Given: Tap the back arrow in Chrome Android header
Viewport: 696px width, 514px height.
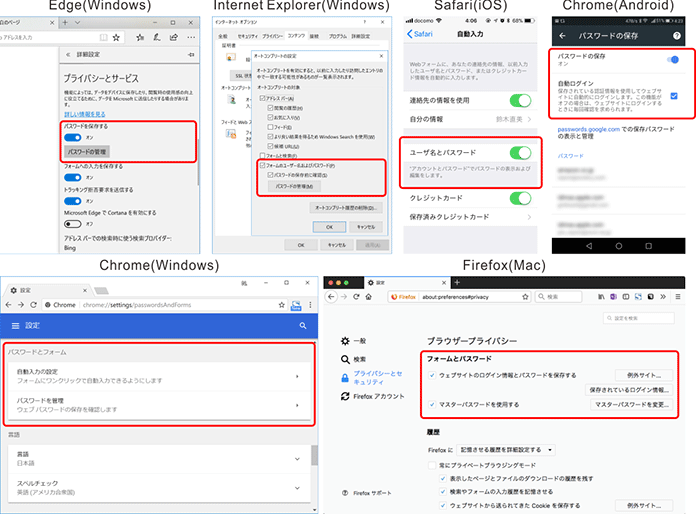Looking at the screenshot, I should pyautogui.click(x=562, y=36).
